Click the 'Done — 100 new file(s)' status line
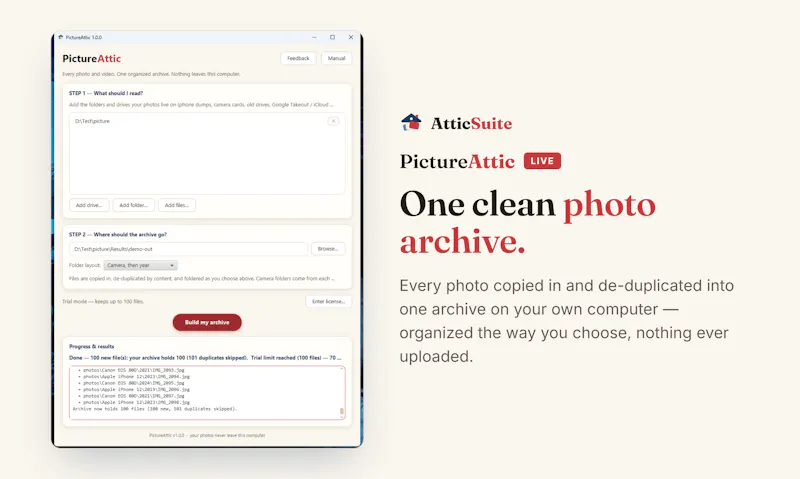Viewport: 800px width, 479px height. click(x=206, y=358)
